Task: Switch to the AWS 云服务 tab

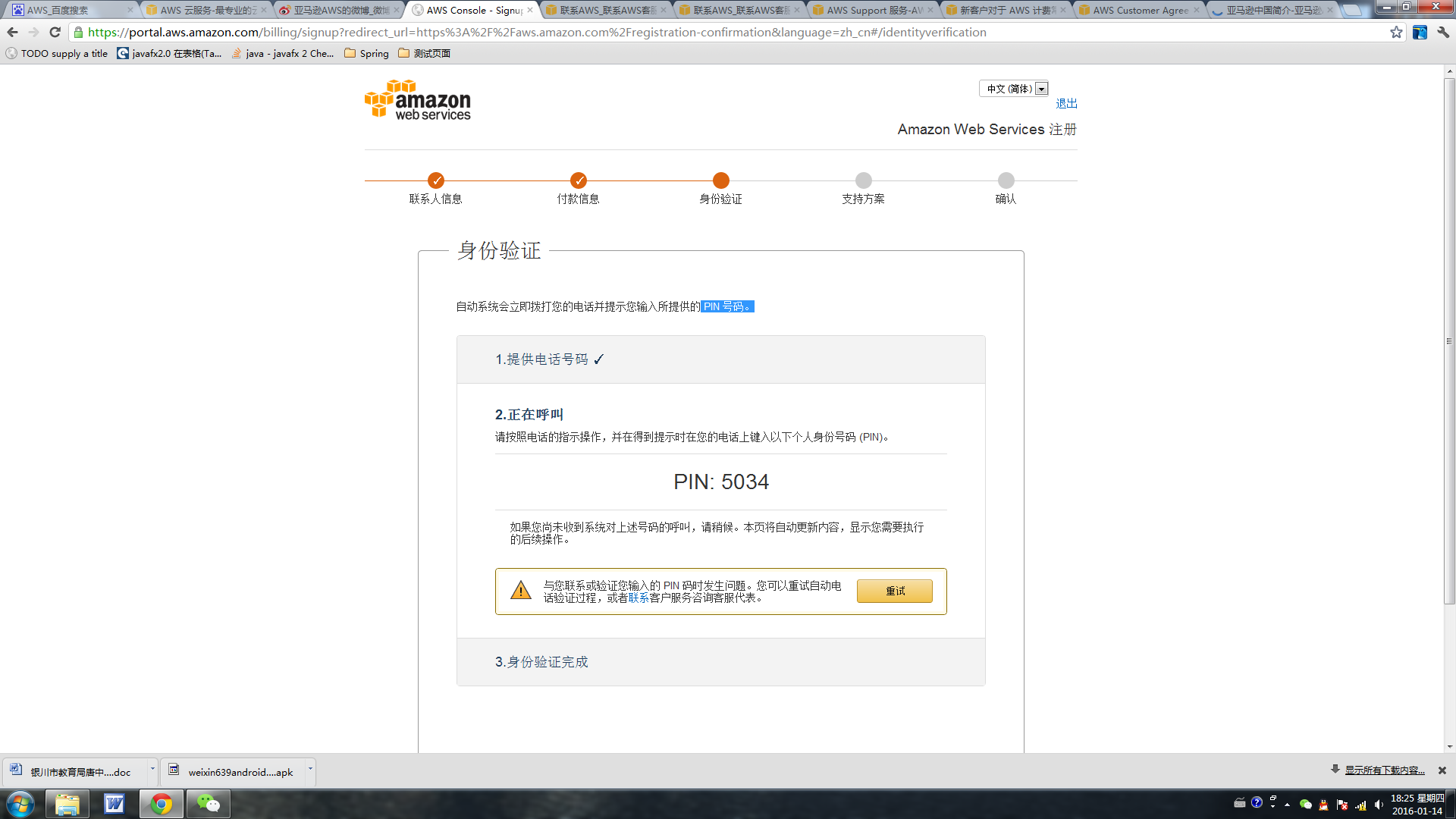Action: point(208,10)
